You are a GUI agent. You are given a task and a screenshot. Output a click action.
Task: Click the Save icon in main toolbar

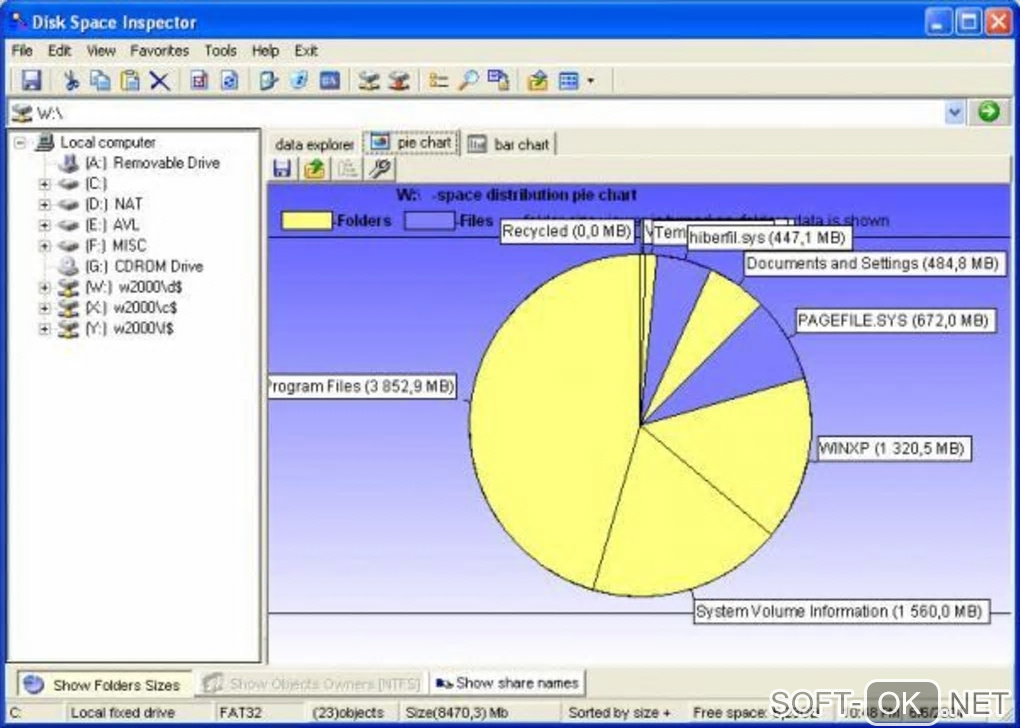(31, 81)
